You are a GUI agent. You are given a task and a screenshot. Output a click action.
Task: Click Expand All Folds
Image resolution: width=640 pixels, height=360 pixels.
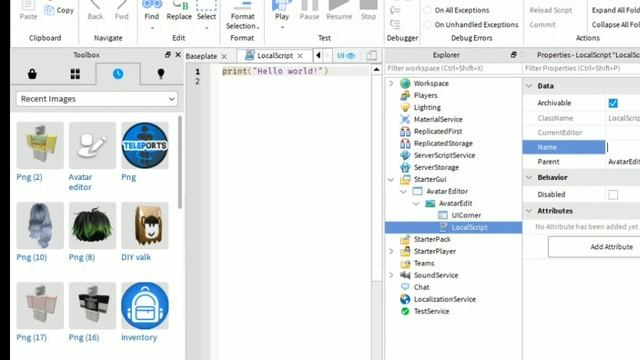616,10
